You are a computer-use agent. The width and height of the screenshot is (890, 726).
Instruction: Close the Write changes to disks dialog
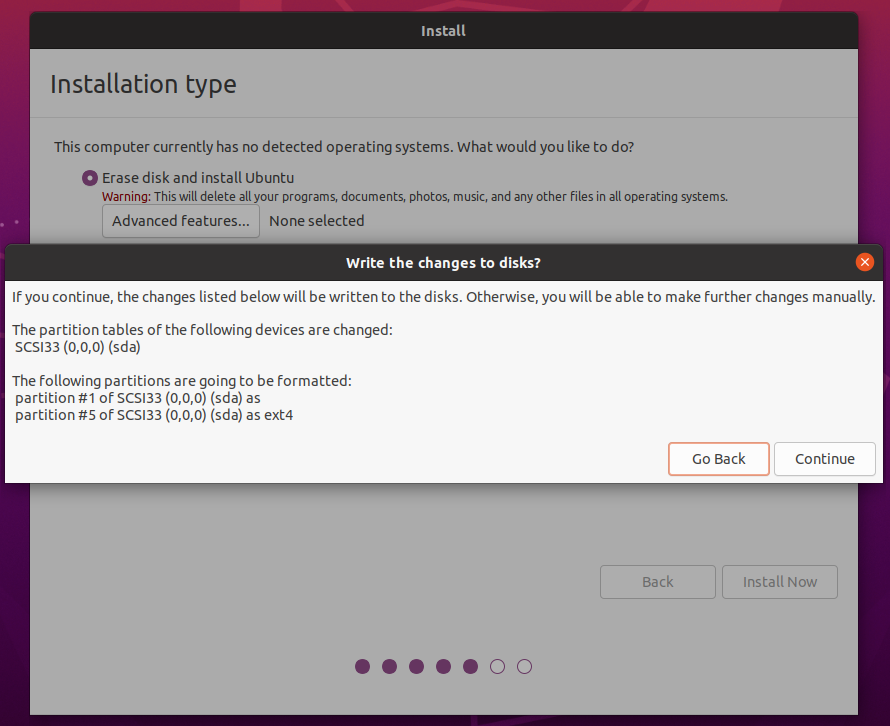pos(865,262)
